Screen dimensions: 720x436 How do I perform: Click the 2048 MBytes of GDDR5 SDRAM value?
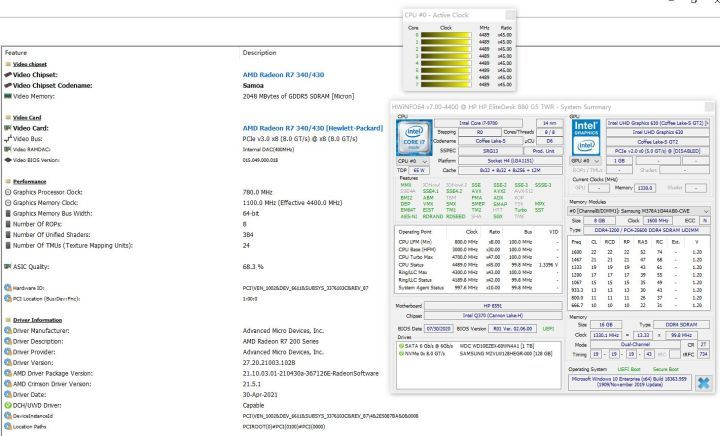tap(298, 96)
